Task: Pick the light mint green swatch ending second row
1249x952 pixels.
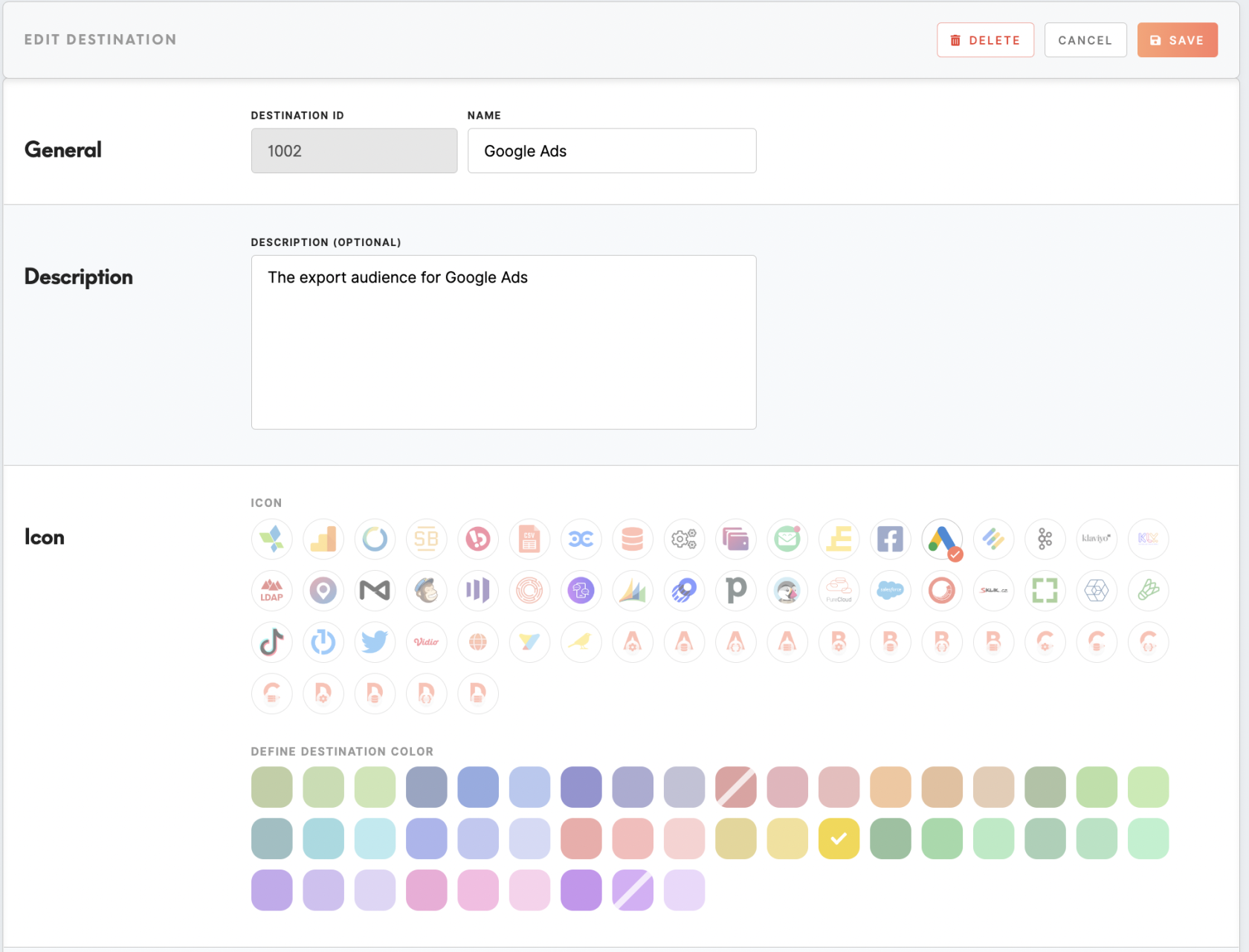Action: click(1149, 839)
